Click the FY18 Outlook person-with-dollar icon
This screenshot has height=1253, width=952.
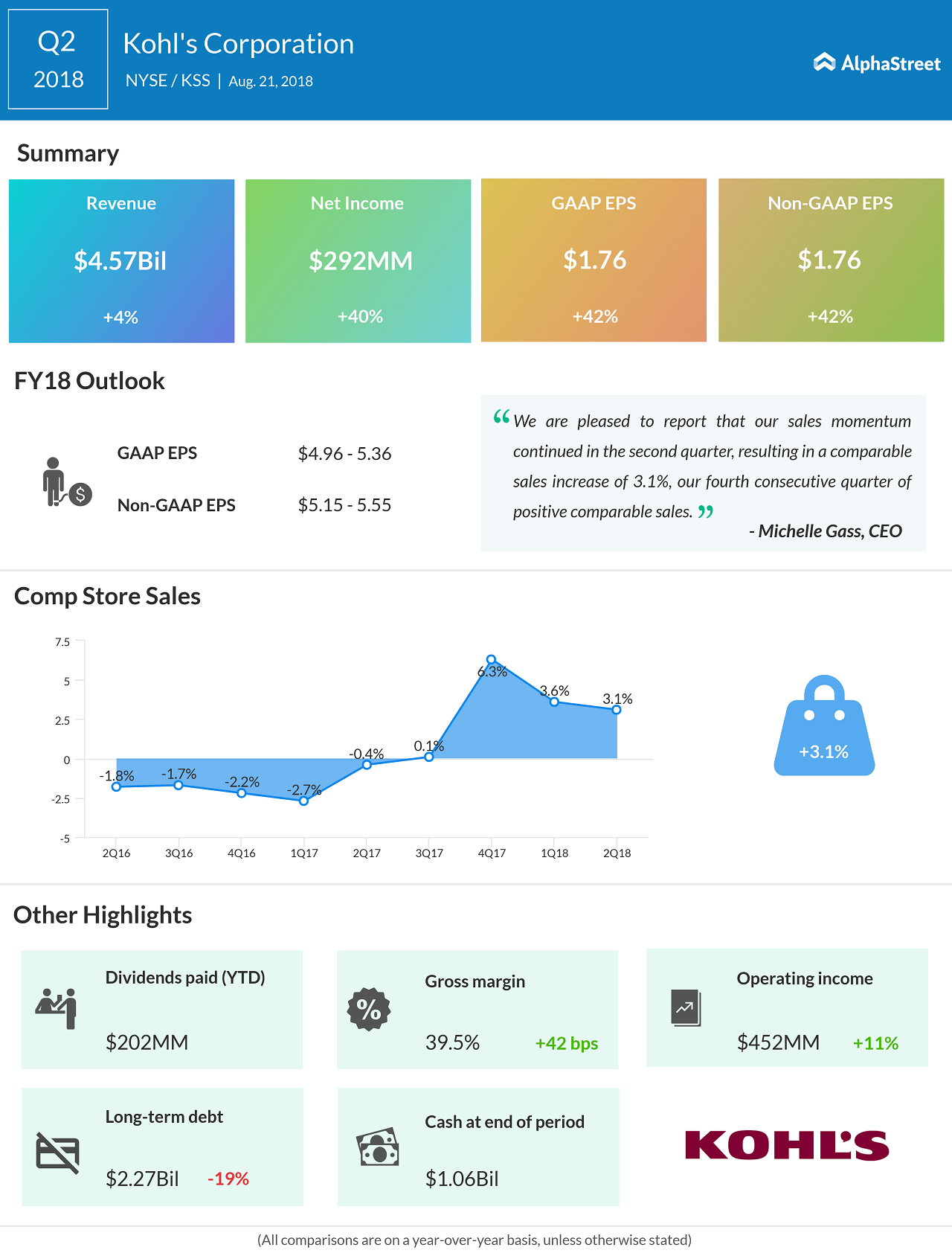pyautogui.click(x=66, y=483)
